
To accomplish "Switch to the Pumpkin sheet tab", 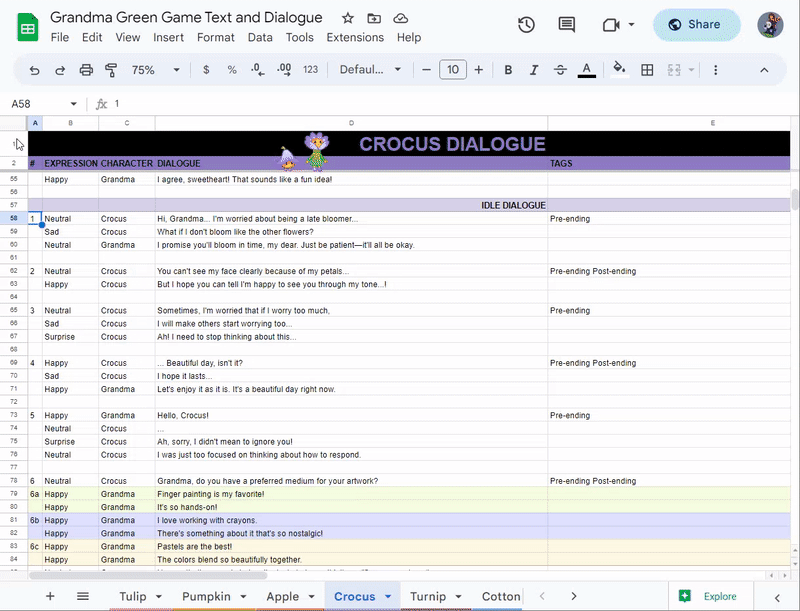I will [x=206, y=596].
